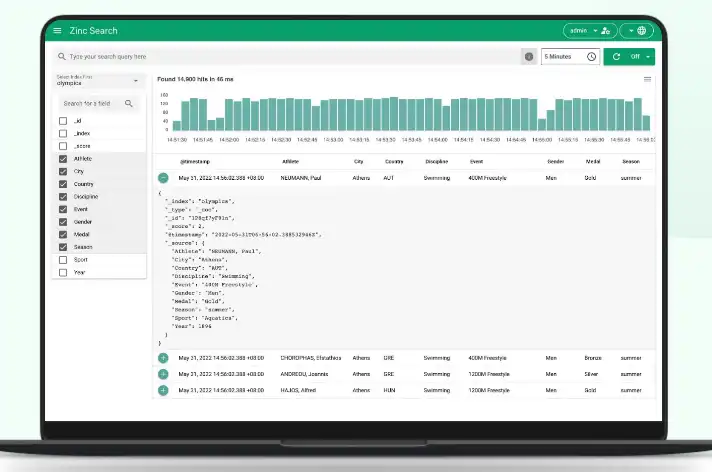The height and width of the screenshot is (472, 712).
Task: Open the index selector dropdown showing olympics
Action: (99, 81)
